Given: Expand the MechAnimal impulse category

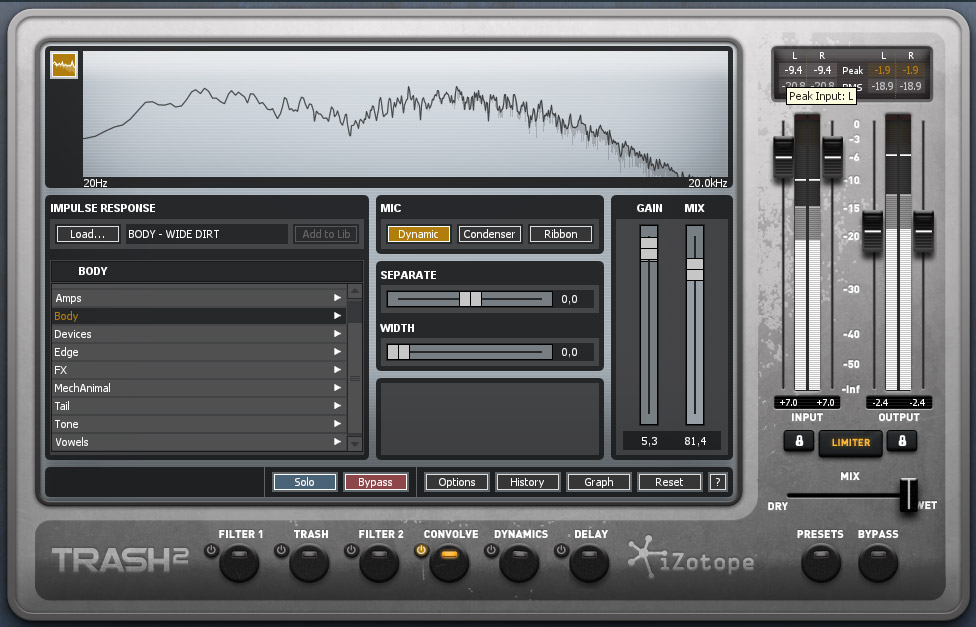Looking at the screenshot, I should coord(338,387).
